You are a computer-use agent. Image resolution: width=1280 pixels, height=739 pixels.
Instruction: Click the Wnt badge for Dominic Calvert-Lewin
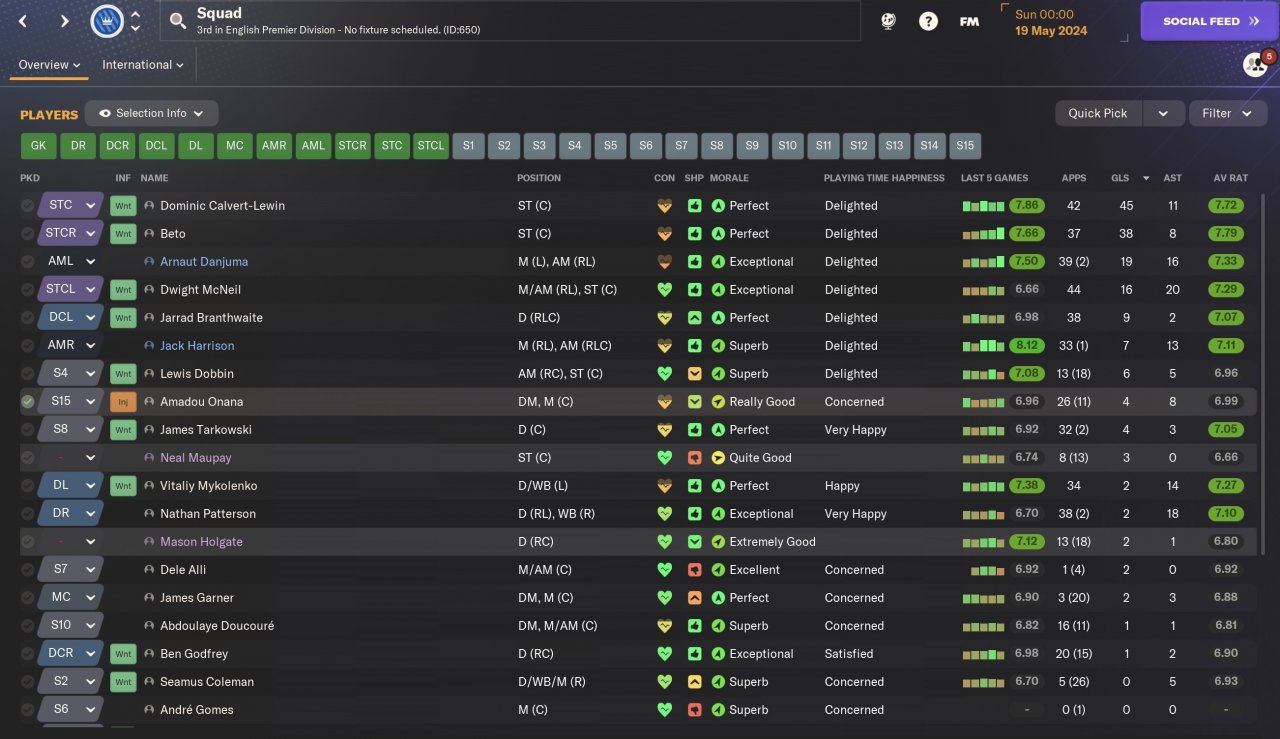pyautogui.click(x=123, y=206)
